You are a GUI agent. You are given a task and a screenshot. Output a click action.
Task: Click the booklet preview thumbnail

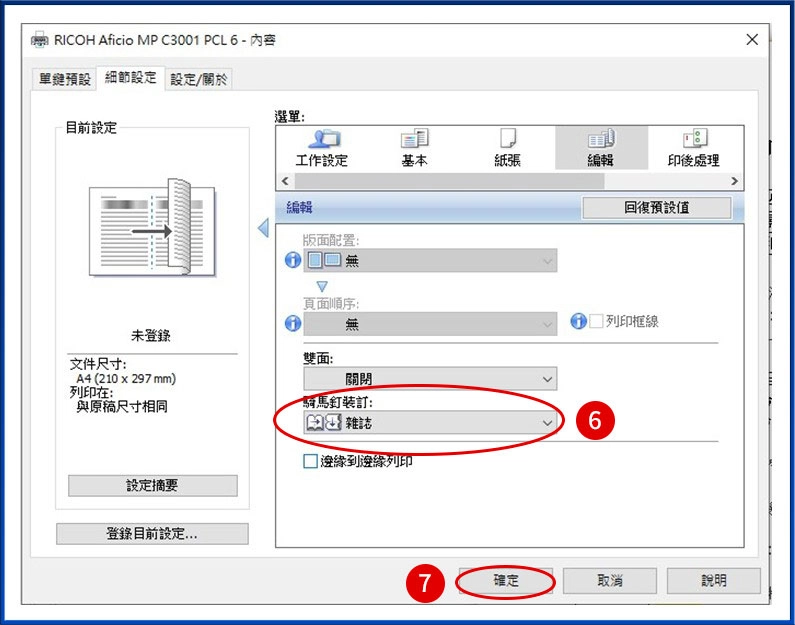click(152, 227)
